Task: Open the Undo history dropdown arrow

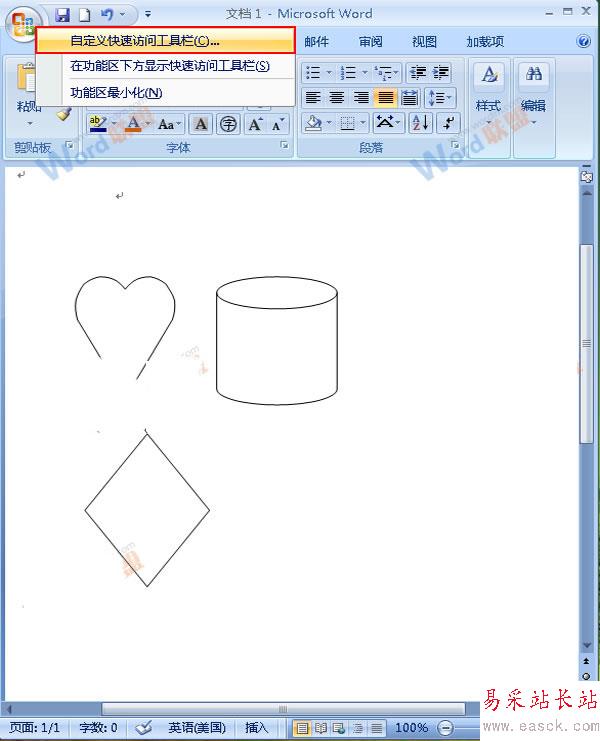Action: (122, 15)
